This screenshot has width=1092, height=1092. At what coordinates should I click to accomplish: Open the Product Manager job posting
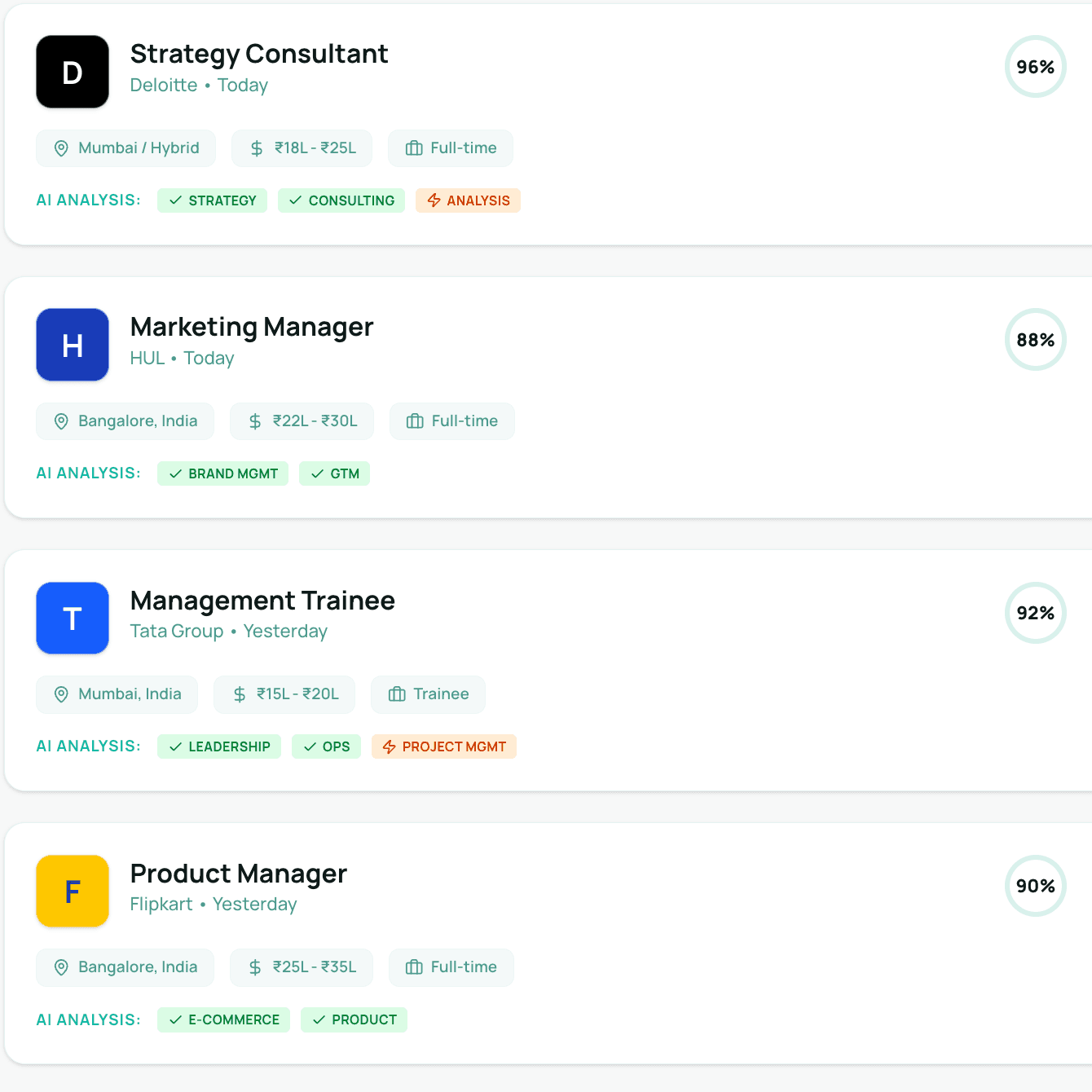pos(238,873)
